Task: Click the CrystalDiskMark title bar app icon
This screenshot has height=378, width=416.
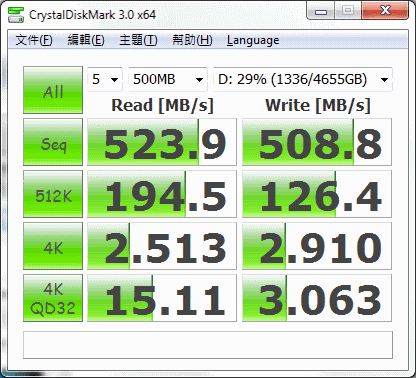Action: click(x=16, y=14)
